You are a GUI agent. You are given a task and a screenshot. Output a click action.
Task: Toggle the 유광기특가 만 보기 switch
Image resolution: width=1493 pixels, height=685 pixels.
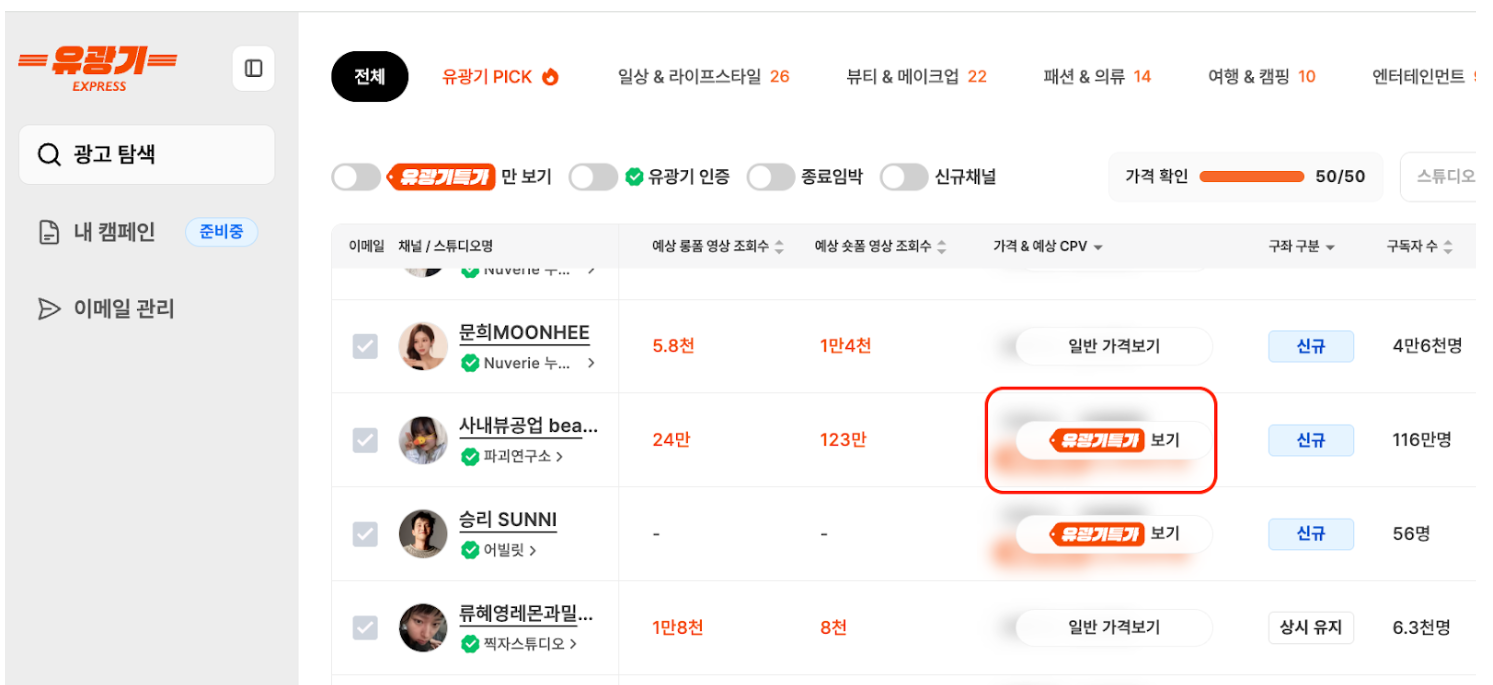tap(356, 177)
